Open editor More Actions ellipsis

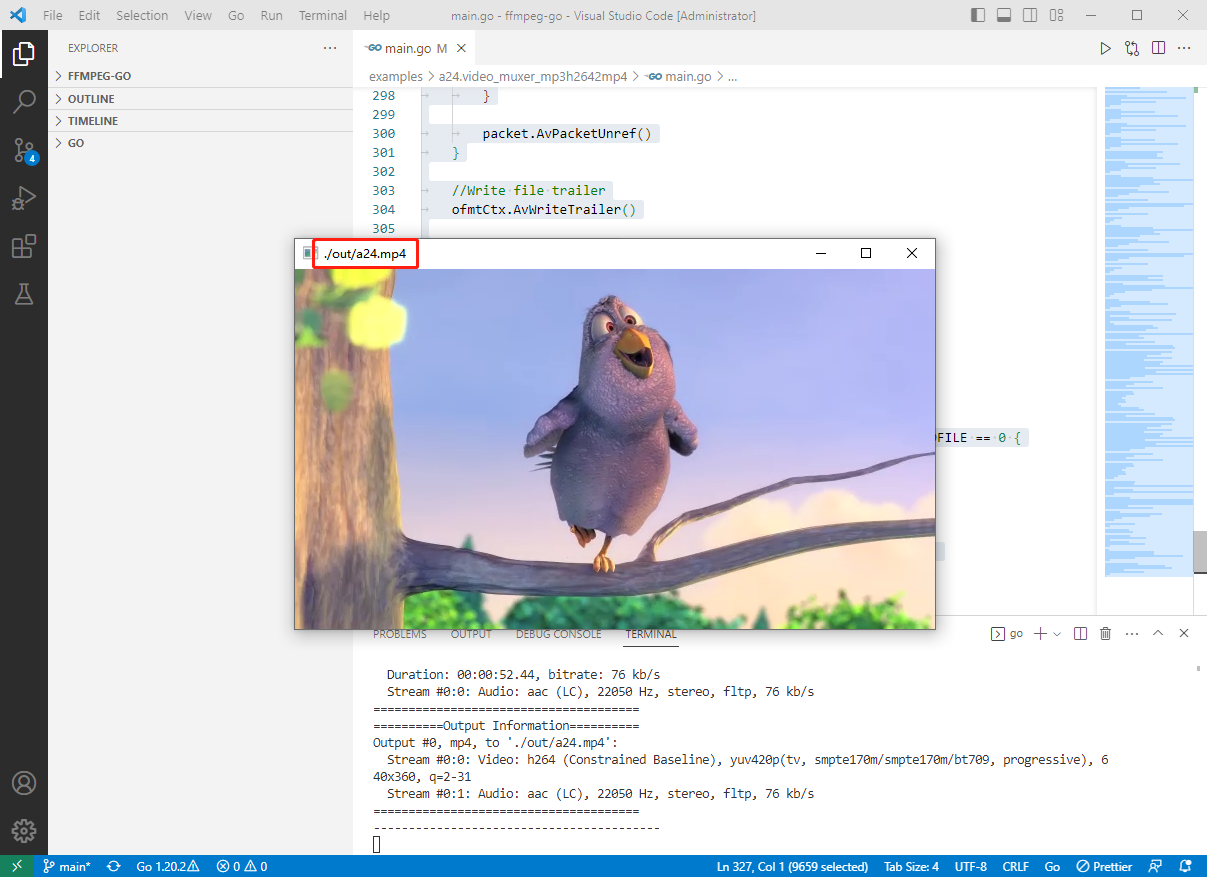tap(1184, 48)
